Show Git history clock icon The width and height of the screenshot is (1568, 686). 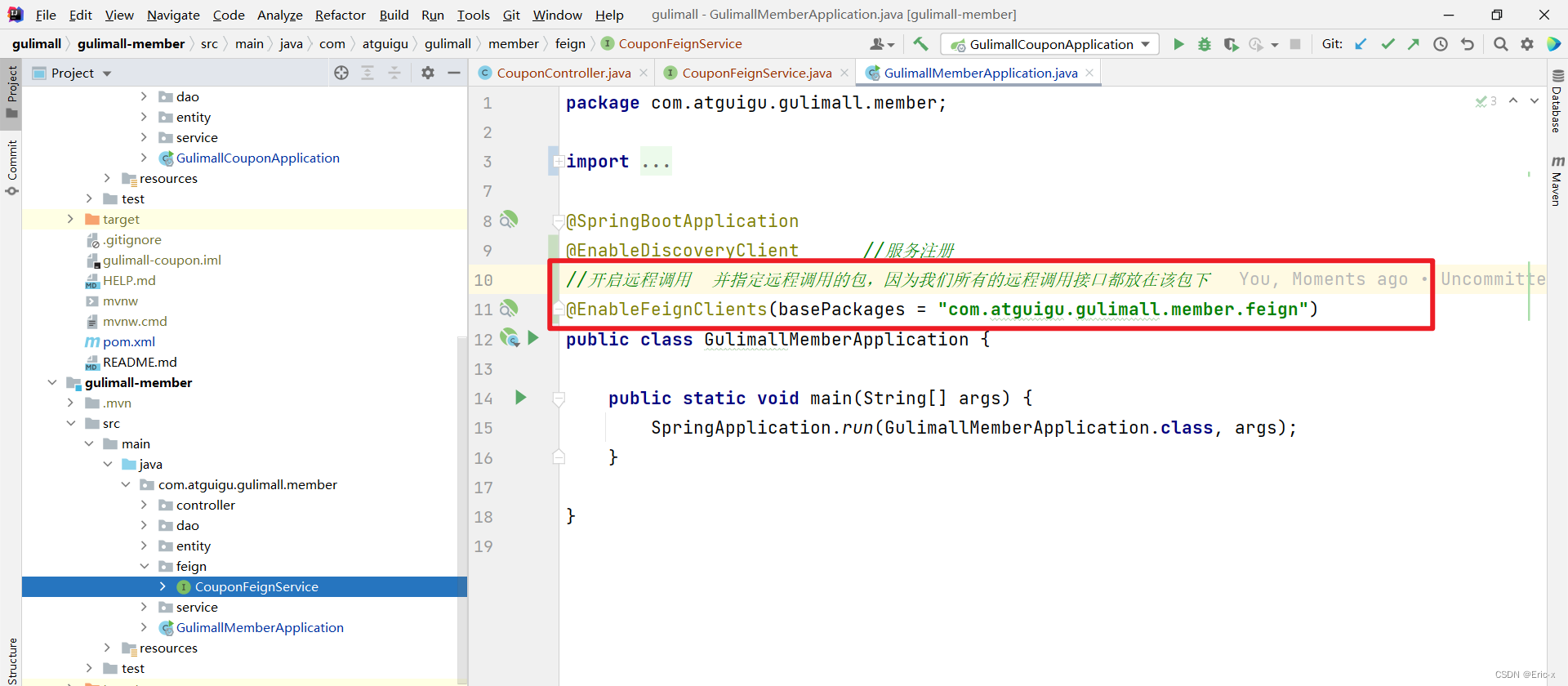click(x=1441, y=44)
